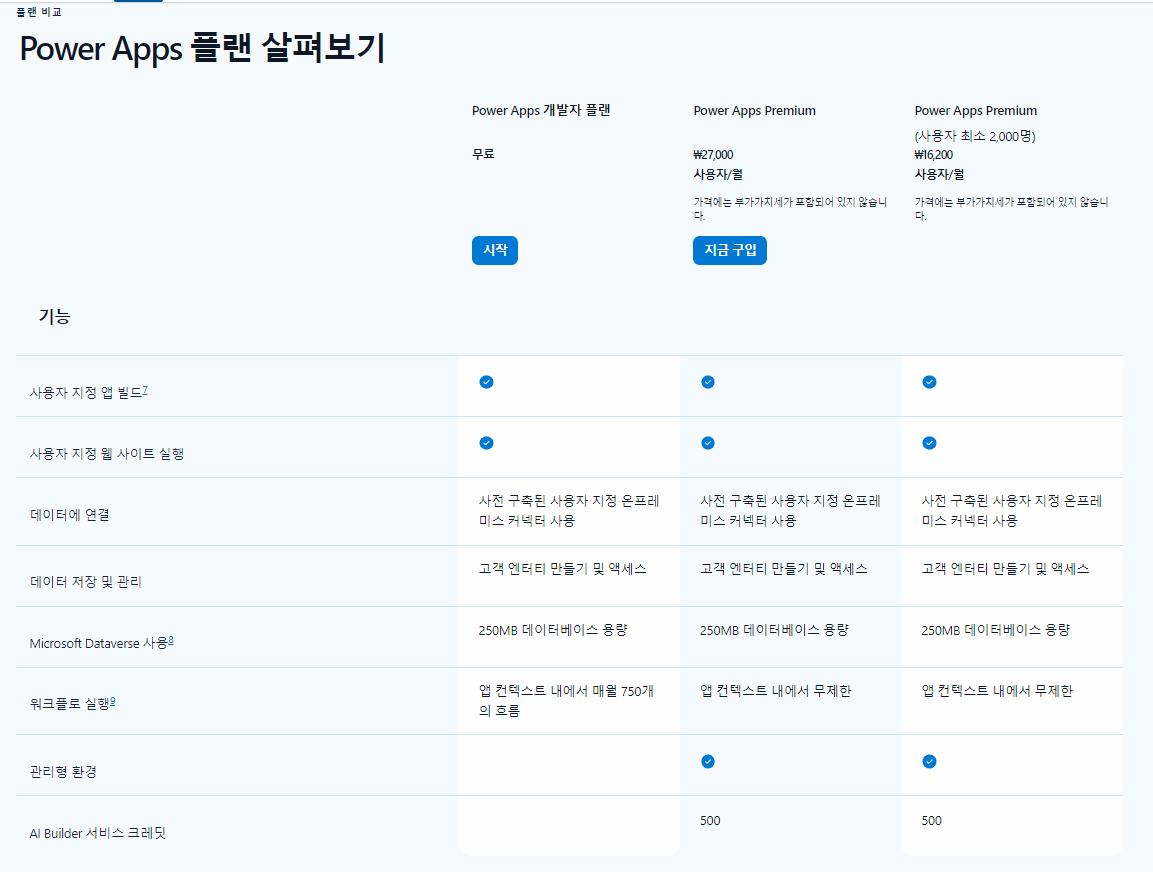Click the 무료 price label

pos(483,154)
